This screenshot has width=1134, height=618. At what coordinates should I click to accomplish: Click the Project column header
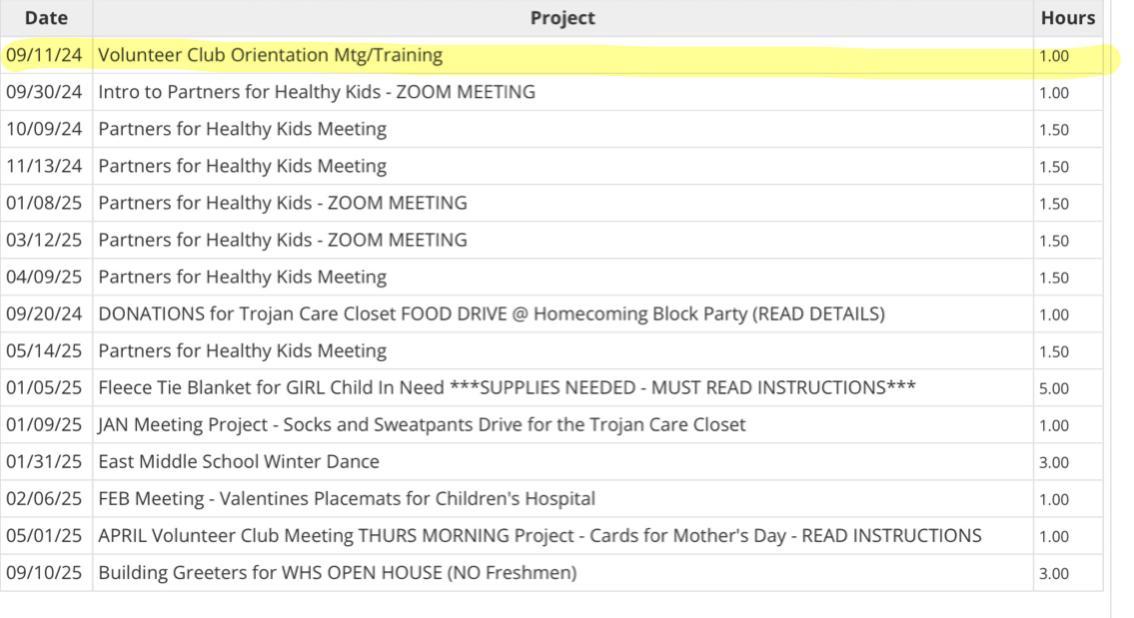click(562, 18)
